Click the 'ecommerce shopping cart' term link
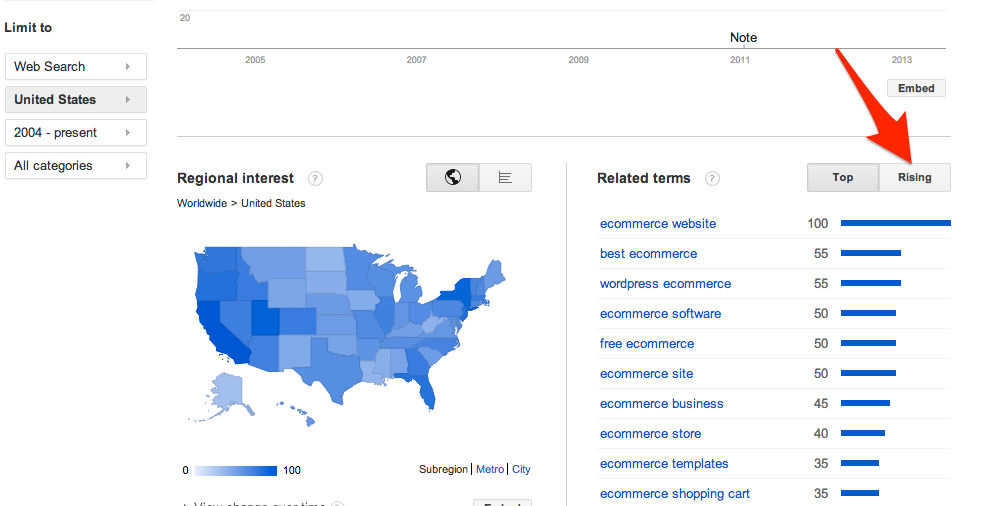The image size is (1007, 506). [674, 494]
